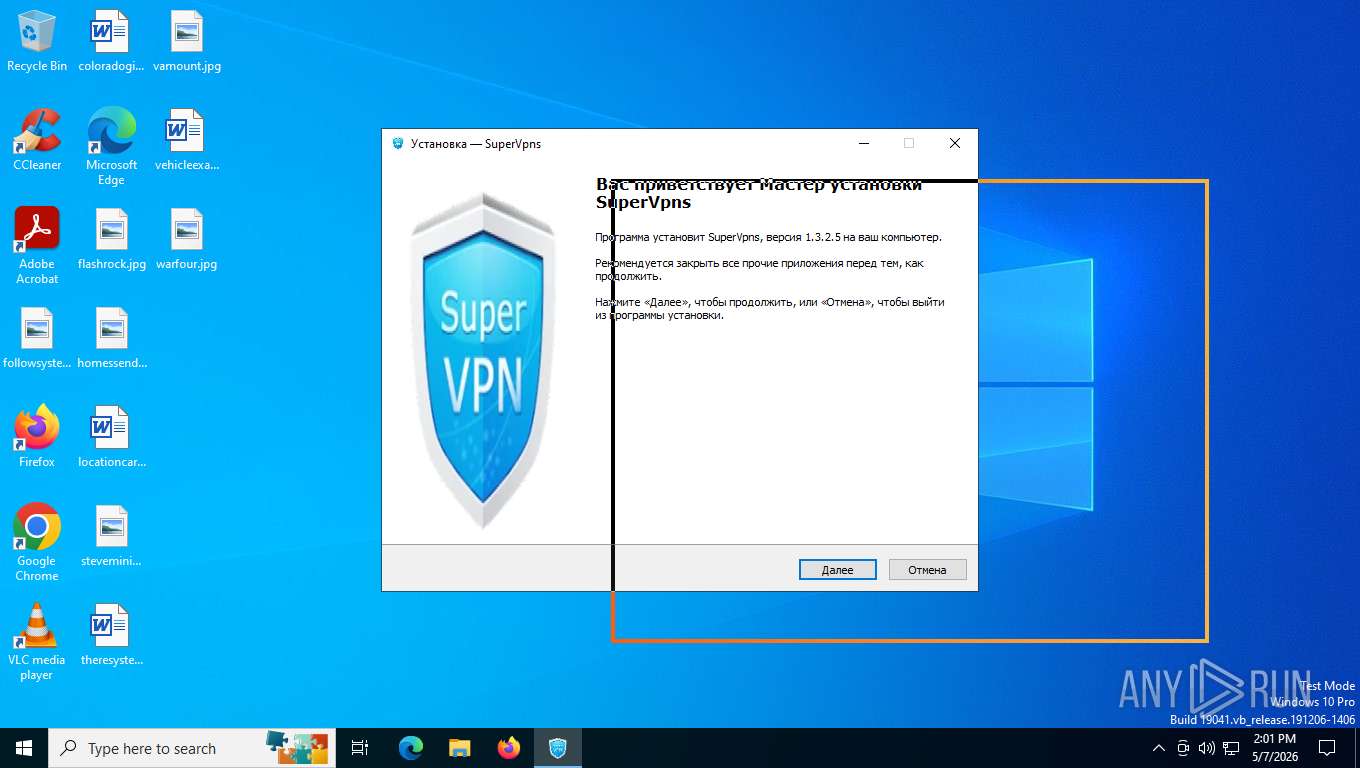This screenshot has height=768, width=1360.
Task: Select the VLC media player shortcut
Action: click(37, 642)
